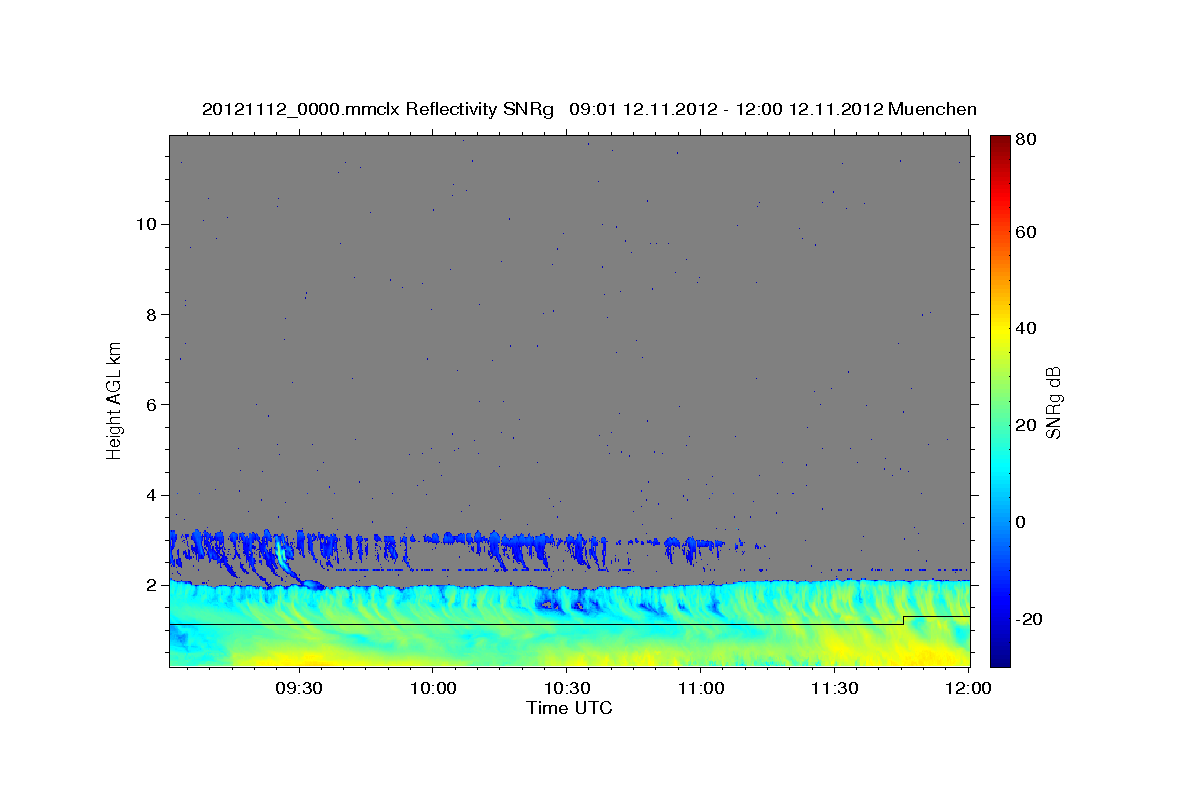
Task: Click the '09:30' time tick label
Action: click(299, 689)
